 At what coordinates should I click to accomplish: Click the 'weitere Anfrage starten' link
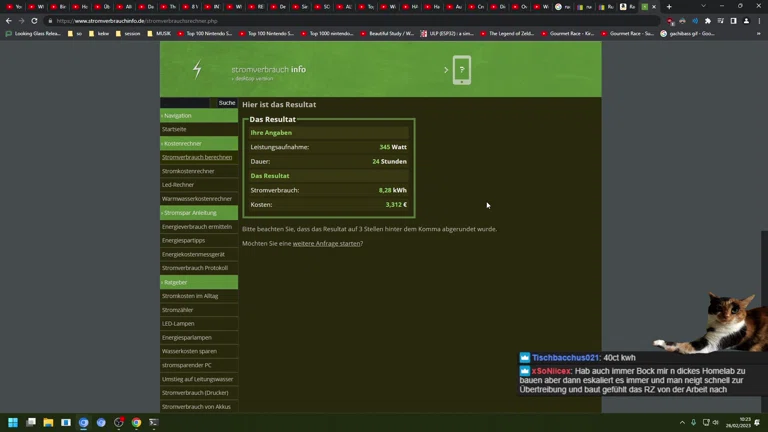click(325, 243)
